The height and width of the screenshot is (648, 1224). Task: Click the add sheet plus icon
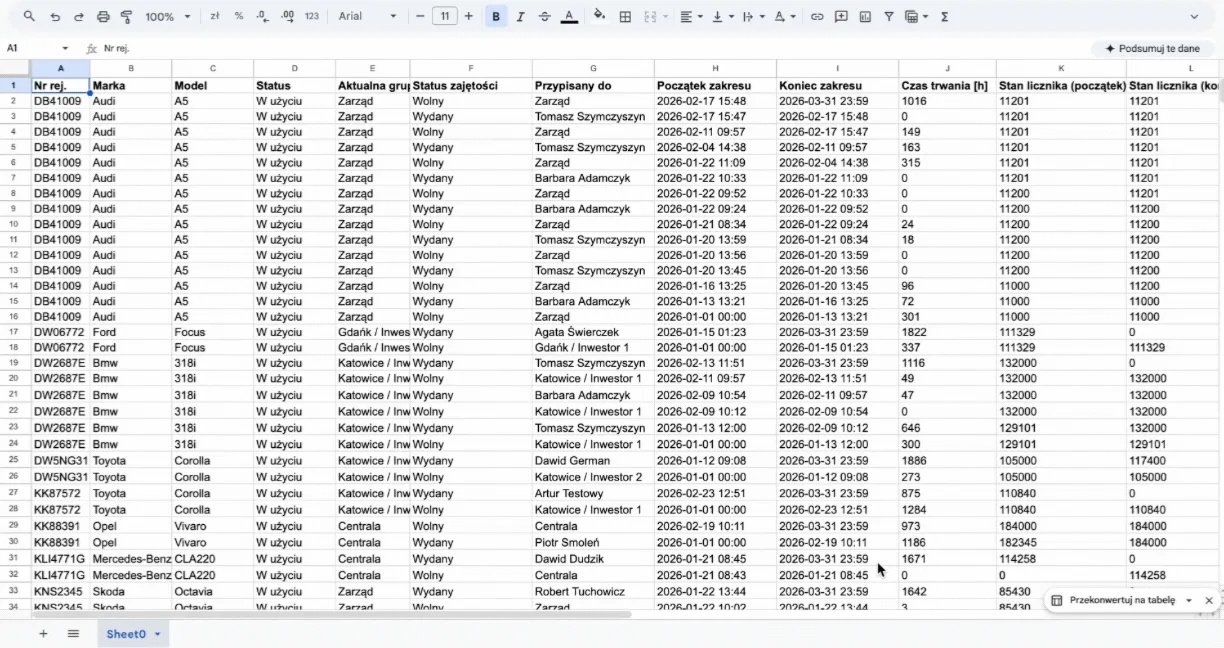click(43, 634)
